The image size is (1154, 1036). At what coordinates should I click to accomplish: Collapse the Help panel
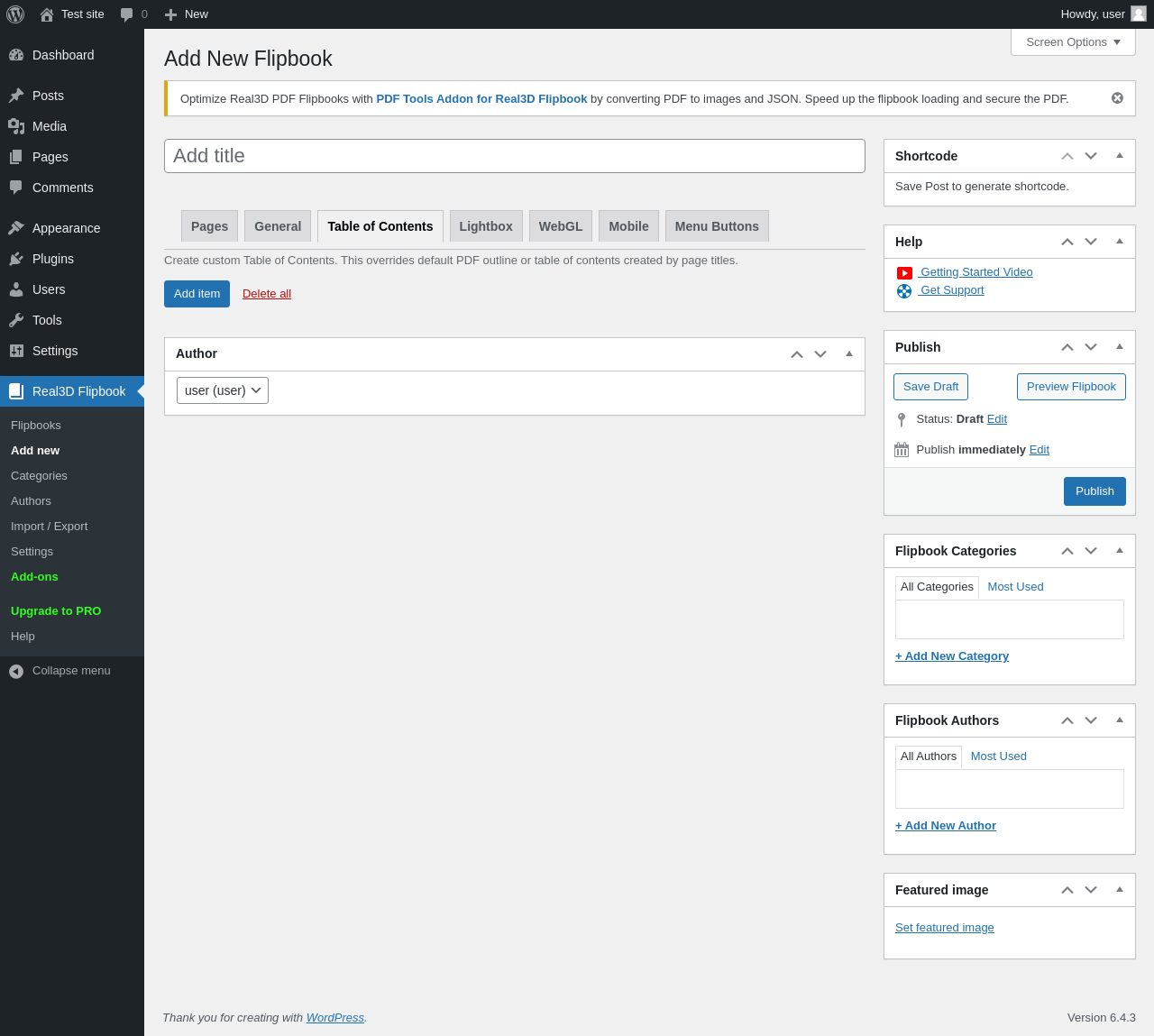point(1120,242)
